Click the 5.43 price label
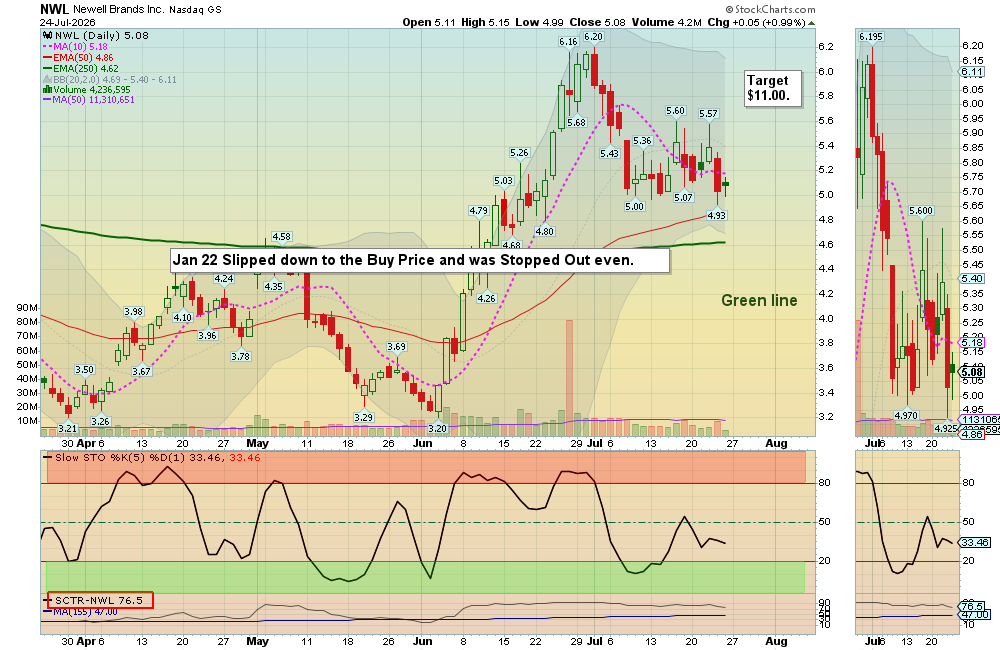The height and width of the screenshot is (650, 1000). 609,154
